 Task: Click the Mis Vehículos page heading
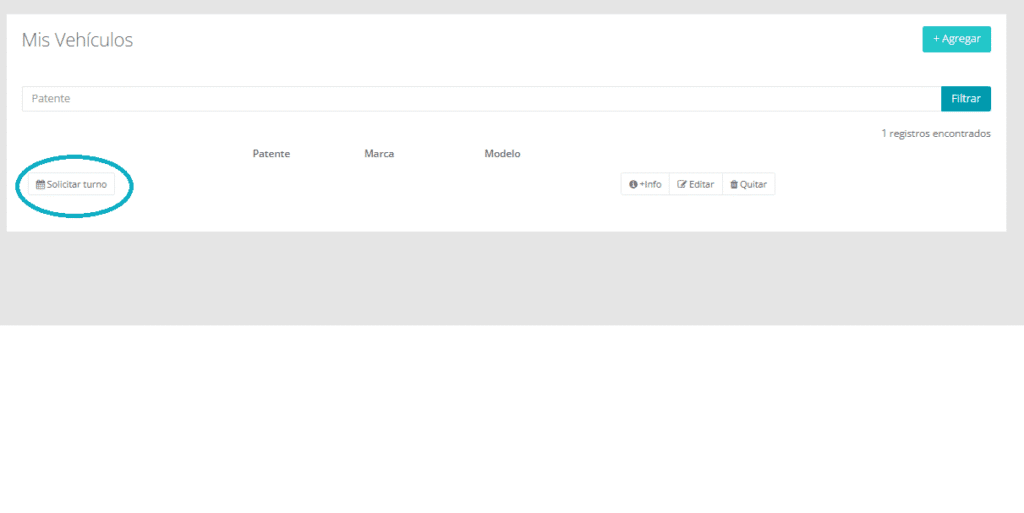click(x=78, y=40)
